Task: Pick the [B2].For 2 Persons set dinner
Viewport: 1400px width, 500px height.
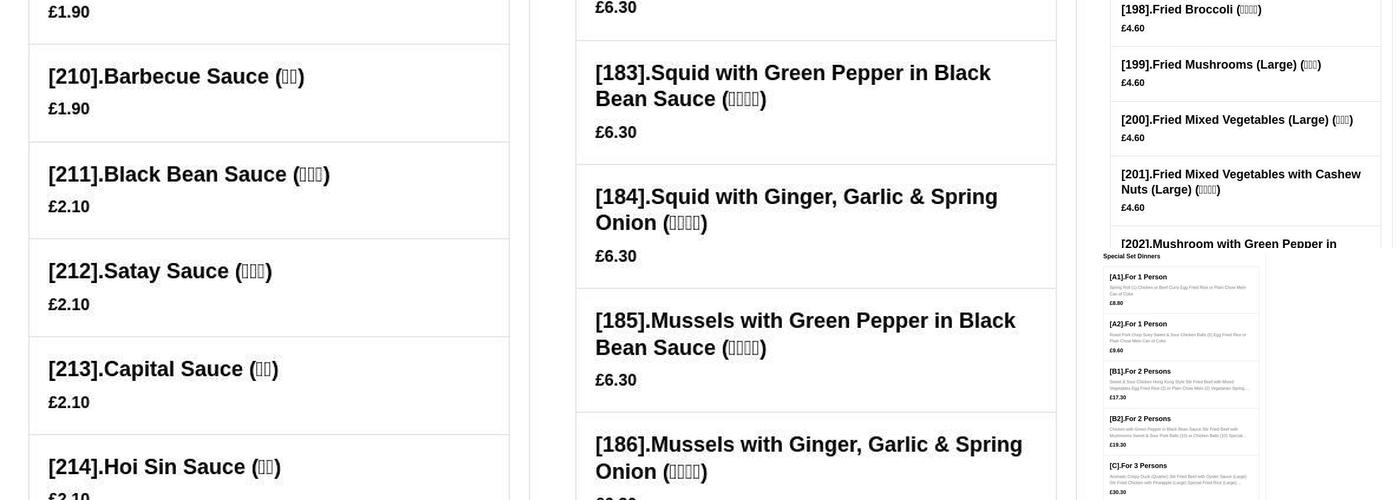Action: click(x=1181, y=432)
